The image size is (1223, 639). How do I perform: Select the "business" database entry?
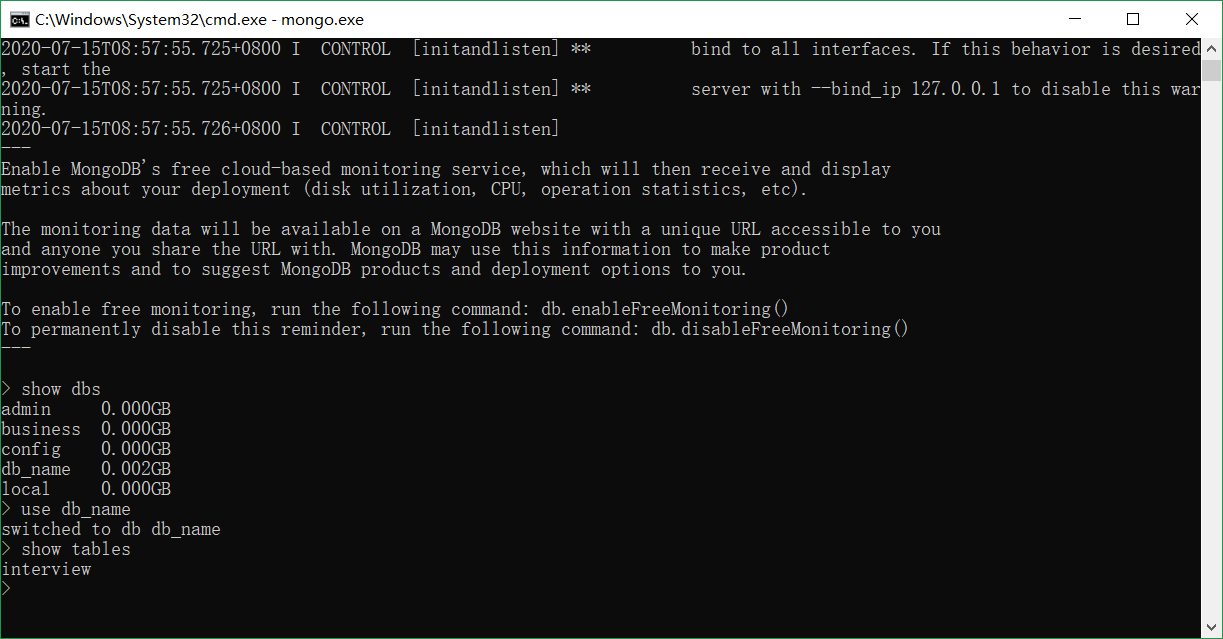tap(40, 429)
